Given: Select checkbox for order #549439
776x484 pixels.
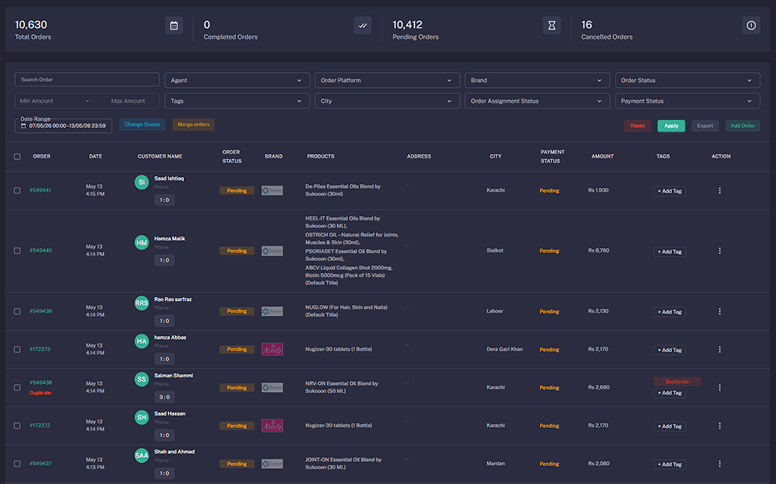Looking at the screenshot, I should pyautogui.click(x=17, y=311).
